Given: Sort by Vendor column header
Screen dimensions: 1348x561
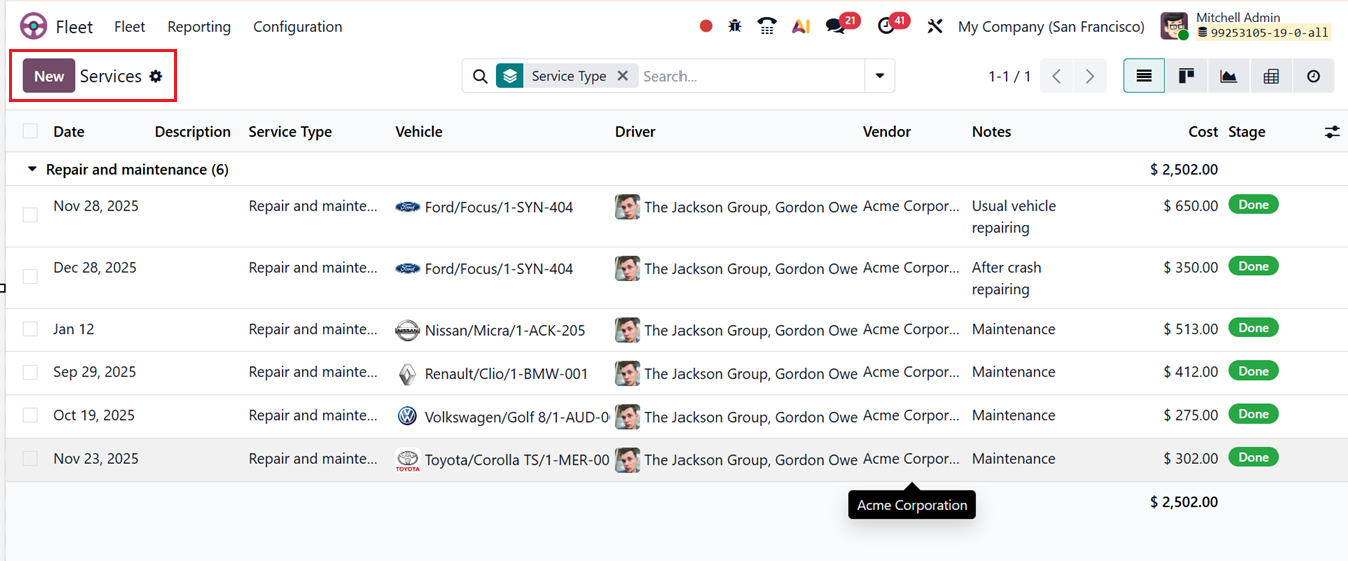Looking at the screenshot, I should [887, 132].
